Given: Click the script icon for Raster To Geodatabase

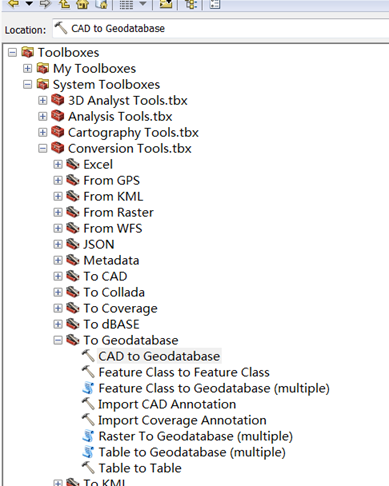Looking at the screenshot, I should [88, 436].
